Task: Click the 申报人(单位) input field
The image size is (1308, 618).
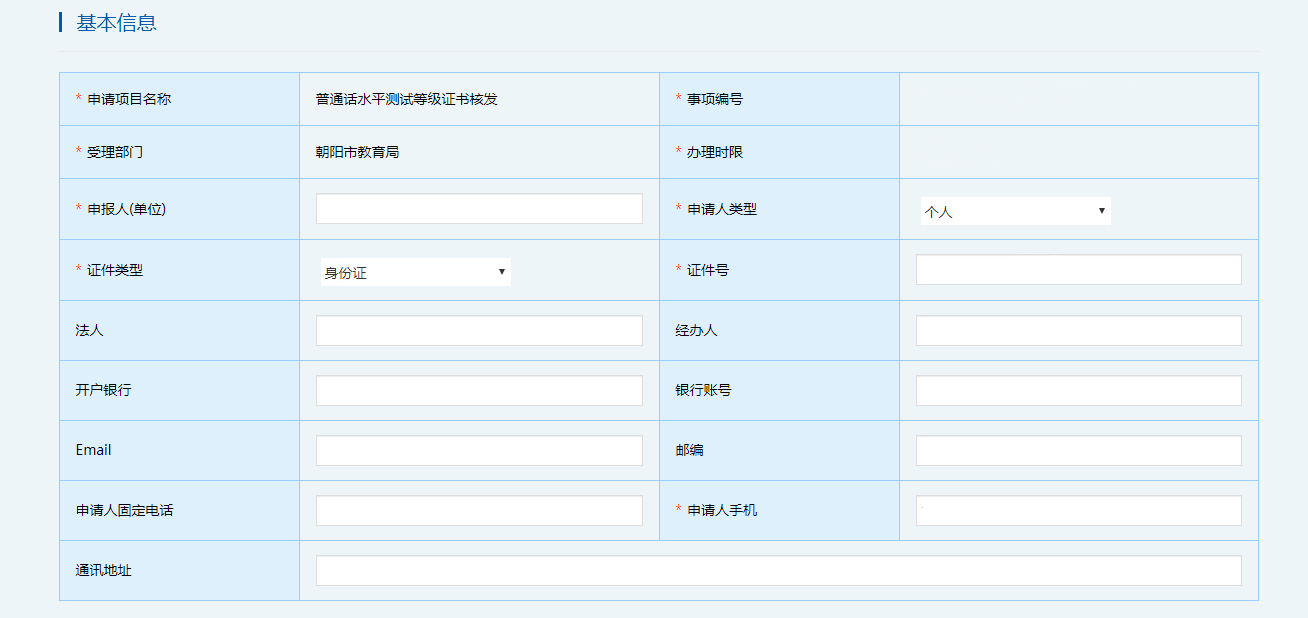Action: (479, 209)
